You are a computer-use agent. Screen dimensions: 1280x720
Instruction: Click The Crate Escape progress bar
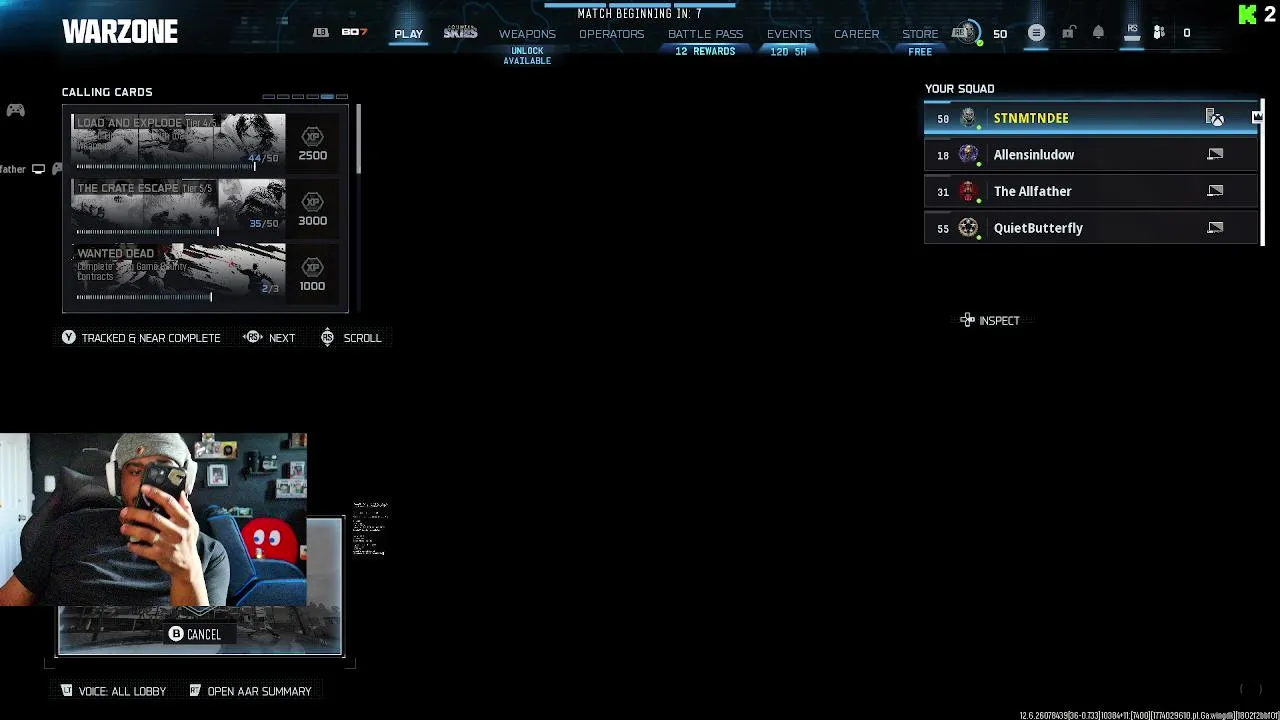click(147, 232)
